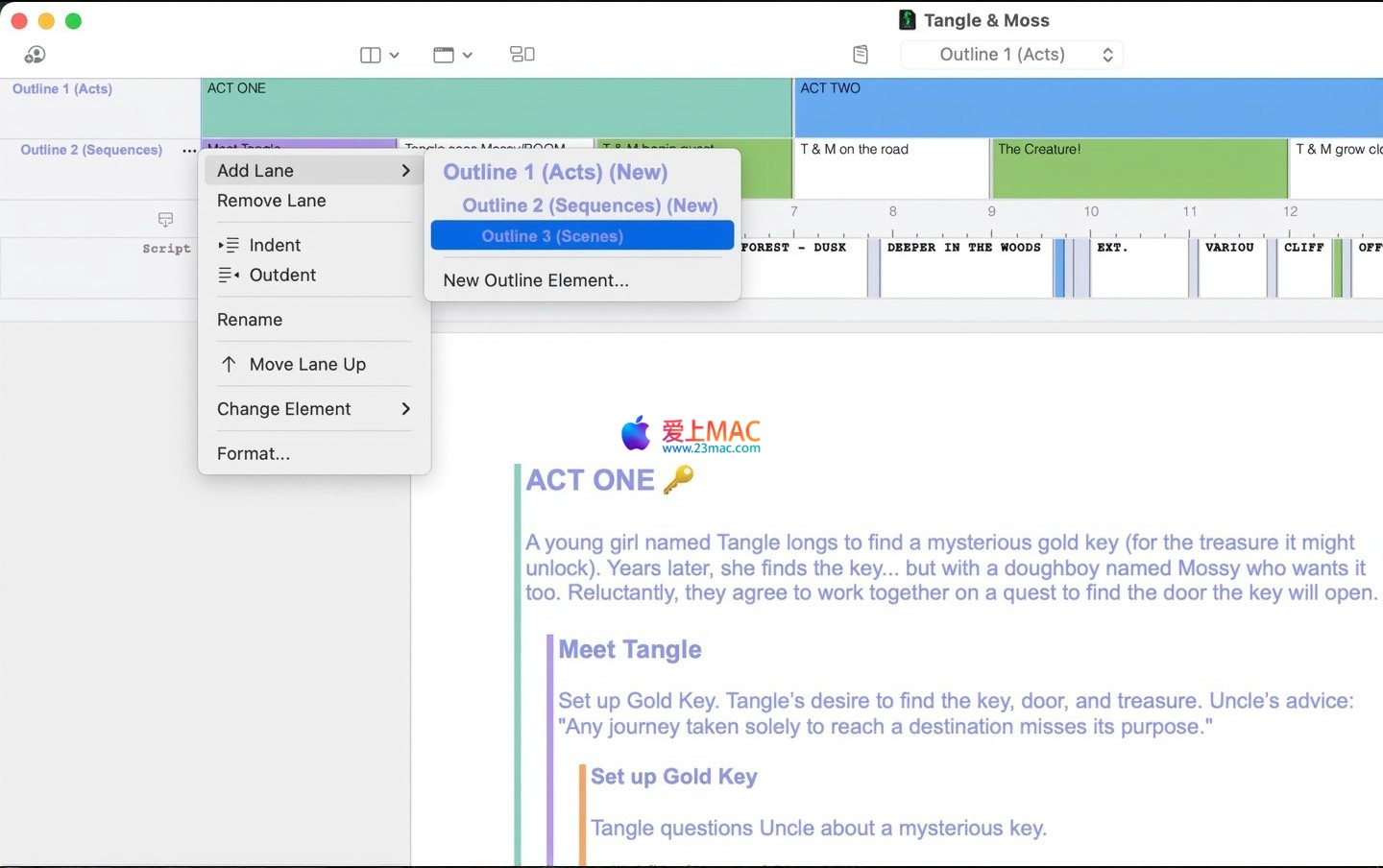
Task: Expand the Add Lane submenu
Action: coord(313,171)
